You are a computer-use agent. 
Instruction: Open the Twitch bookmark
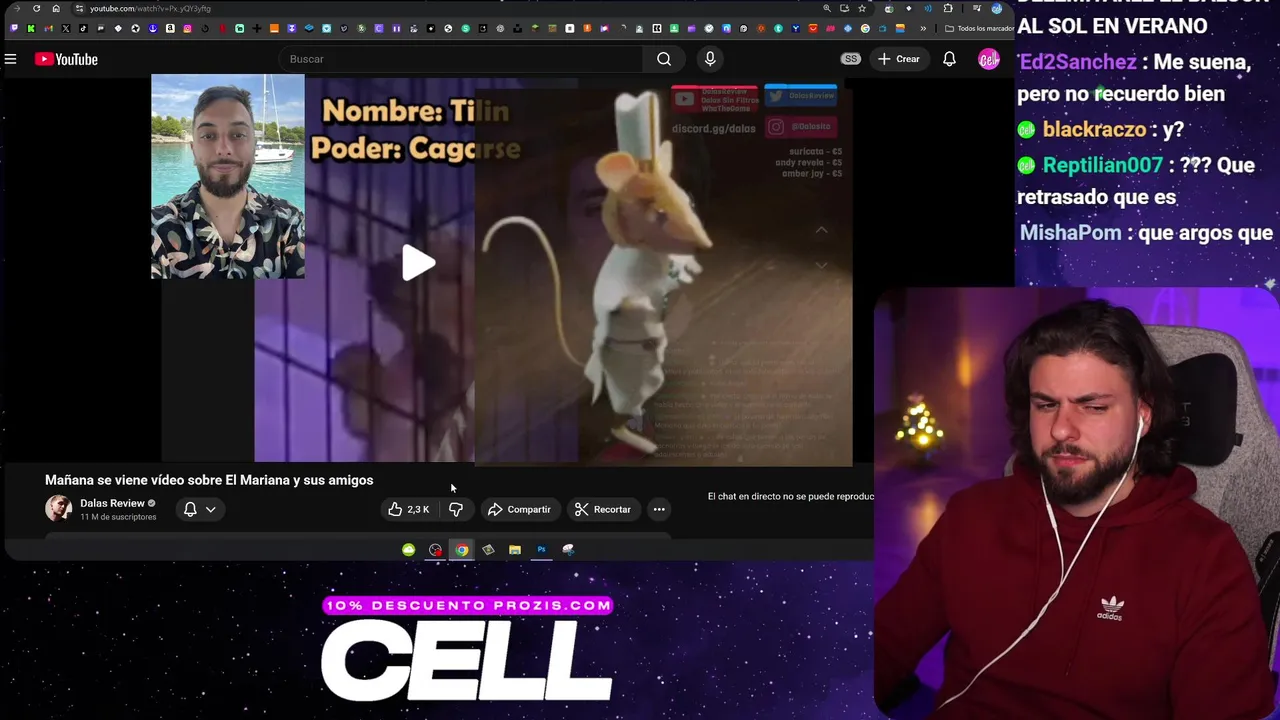point(14,28)
